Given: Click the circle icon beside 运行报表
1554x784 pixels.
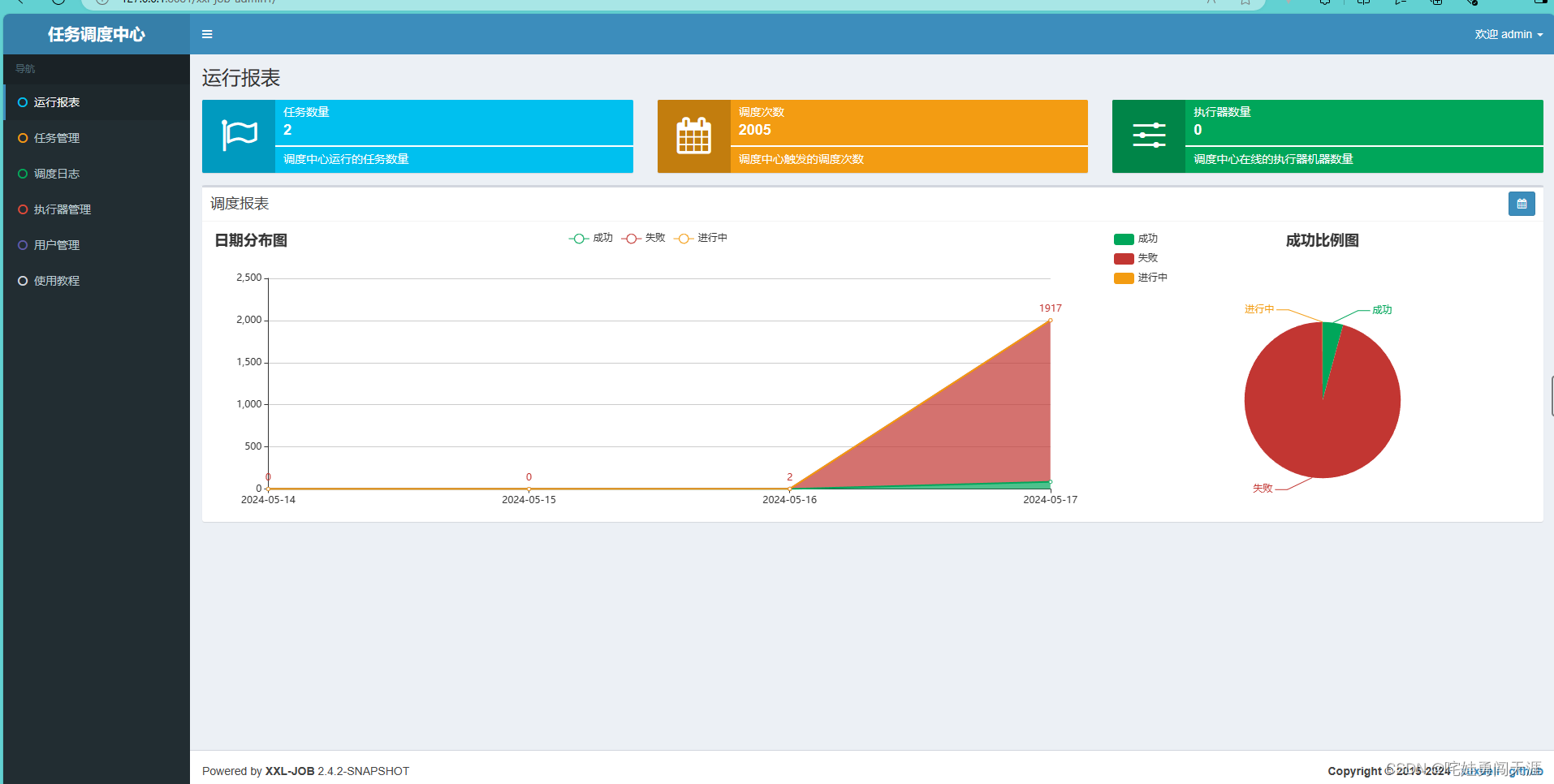Looking at the screenshot, I should pyautogui.click(x=23, y=102).
